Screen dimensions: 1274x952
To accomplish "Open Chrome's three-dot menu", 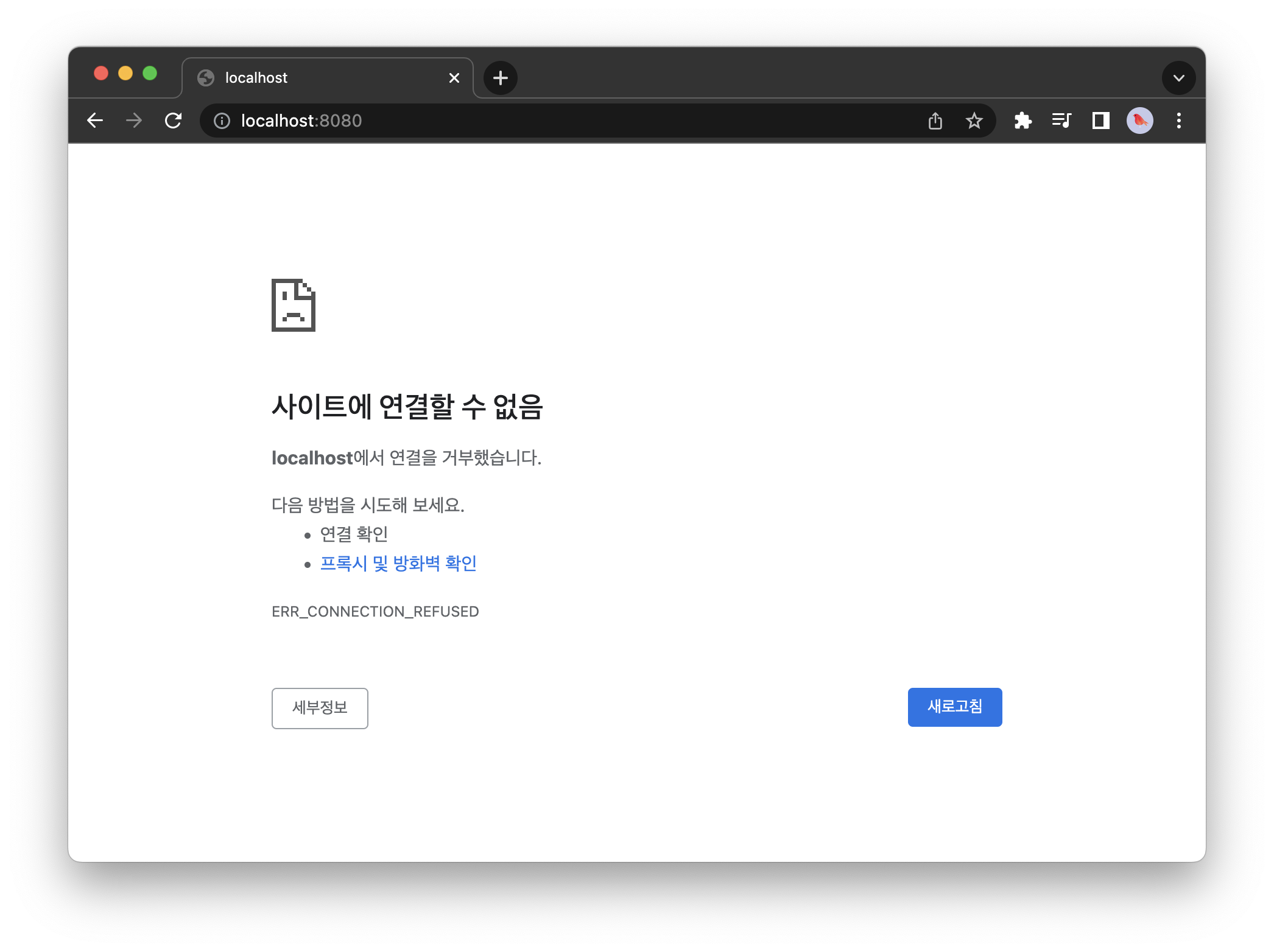I will point(1179,121).
